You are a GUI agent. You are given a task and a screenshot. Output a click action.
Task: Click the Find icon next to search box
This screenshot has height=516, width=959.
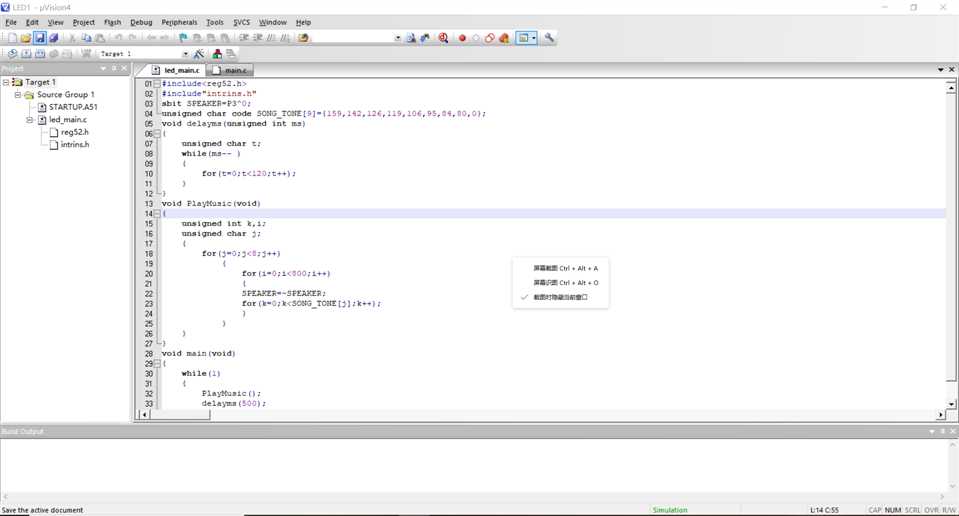(411, 38)
